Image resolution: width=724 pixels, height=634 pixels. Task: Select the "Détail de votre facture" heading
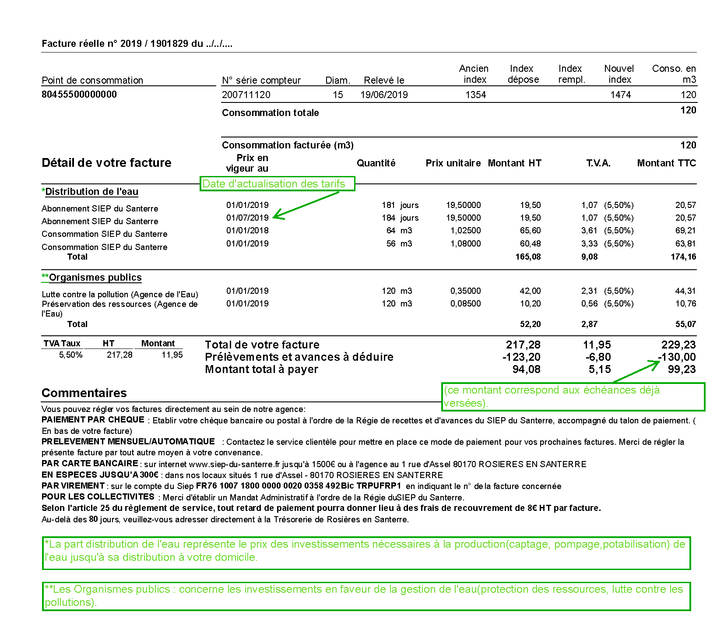click(106, 163)
